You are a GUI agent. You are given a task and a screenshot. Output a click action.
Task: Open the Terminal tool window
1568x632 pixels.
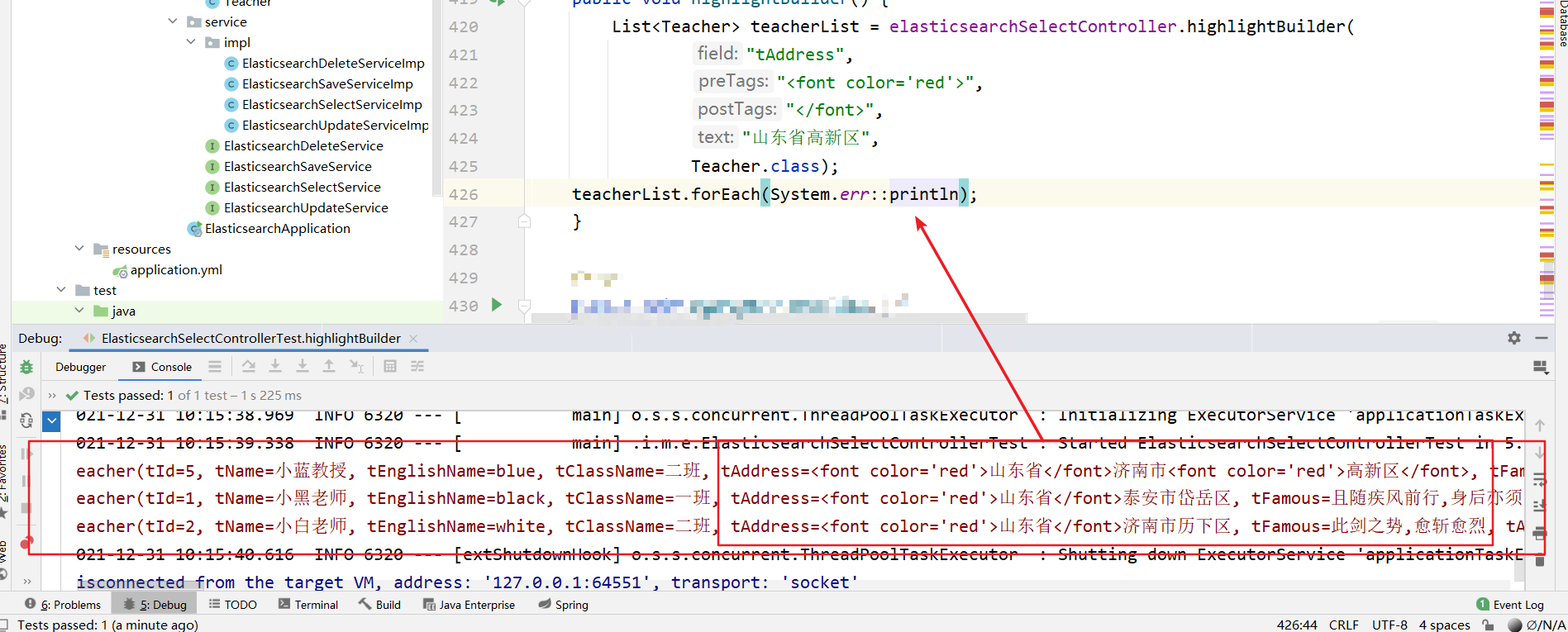308,605
